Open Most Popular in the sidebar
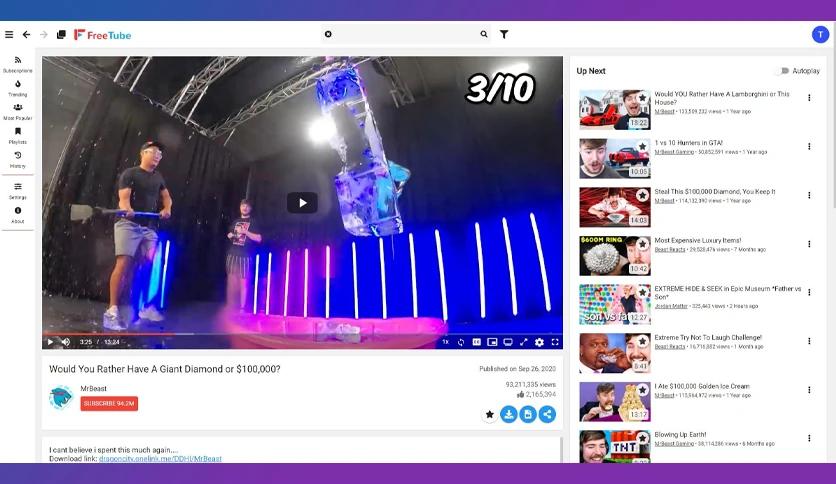836x484 pixels. pos(18,112)
